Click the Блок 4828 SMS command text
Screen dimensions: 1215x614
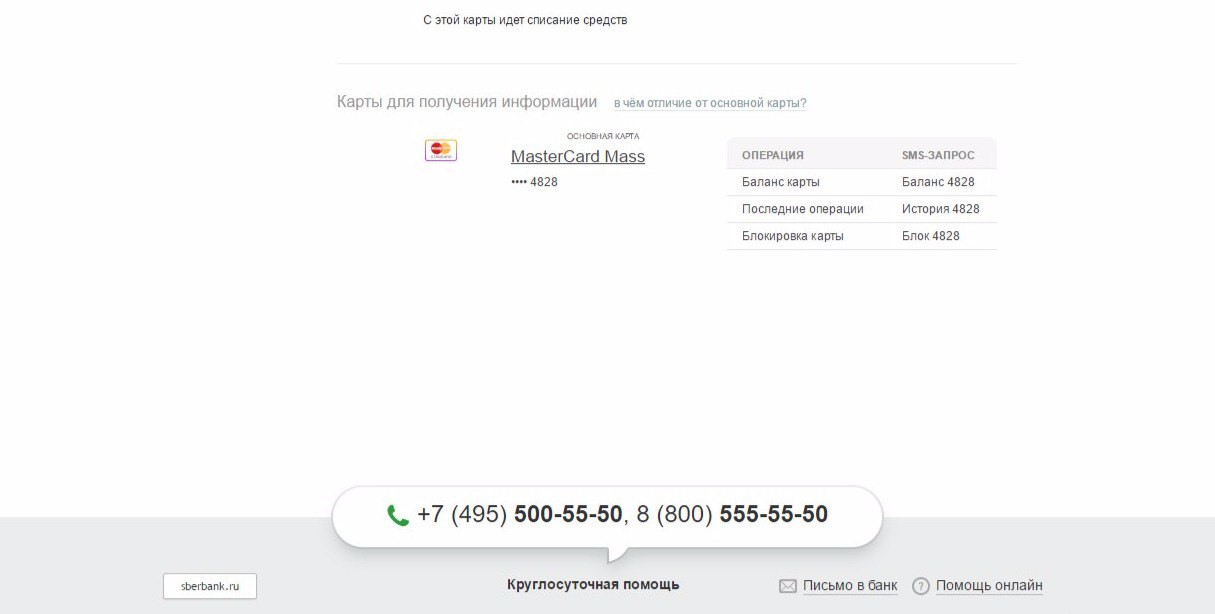[931, 236]
